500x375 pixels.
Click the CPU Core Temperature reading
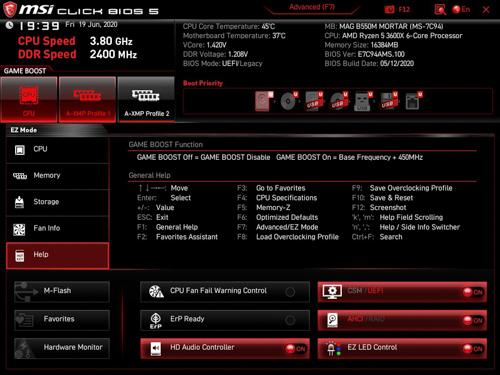click(229, 26)
